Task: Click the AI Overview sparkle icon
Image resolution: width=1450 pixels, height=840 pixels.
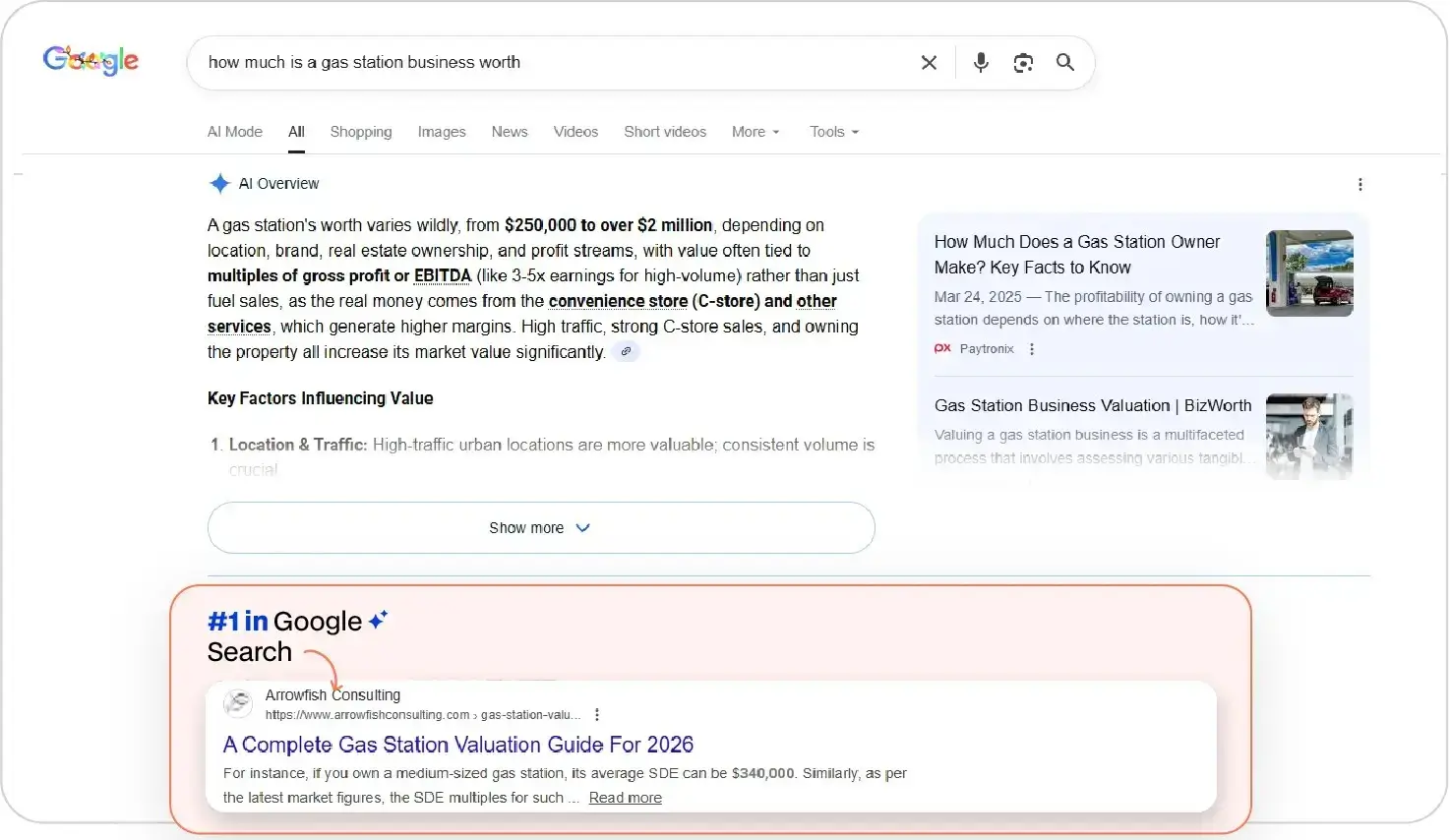Action: [219, 183]
